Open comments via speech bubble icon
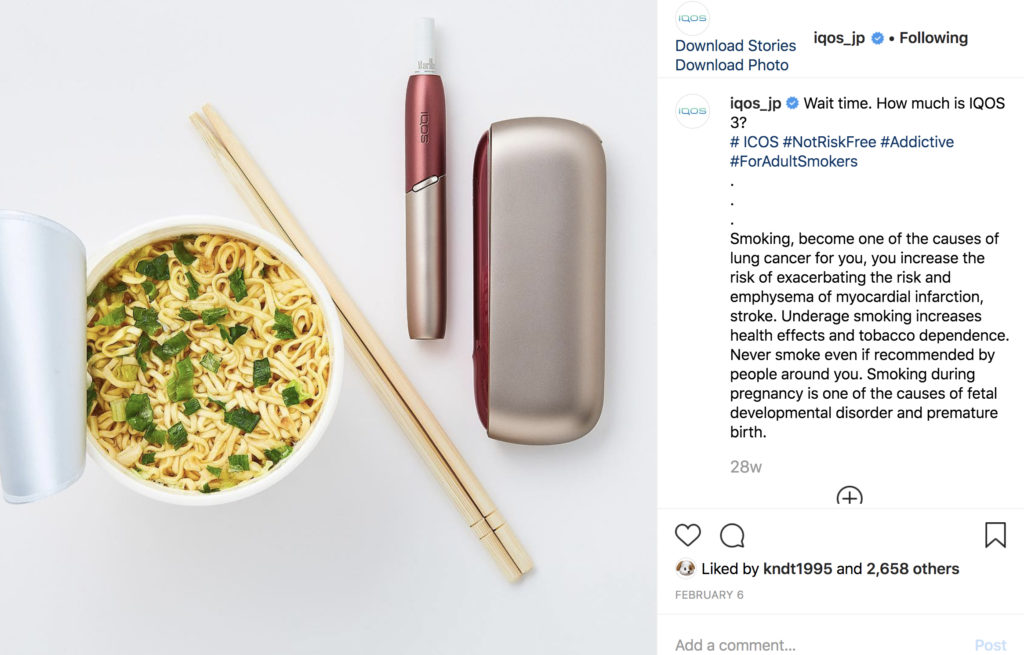Viewport: 1024px width, 655px height. [x=732, y=535]
